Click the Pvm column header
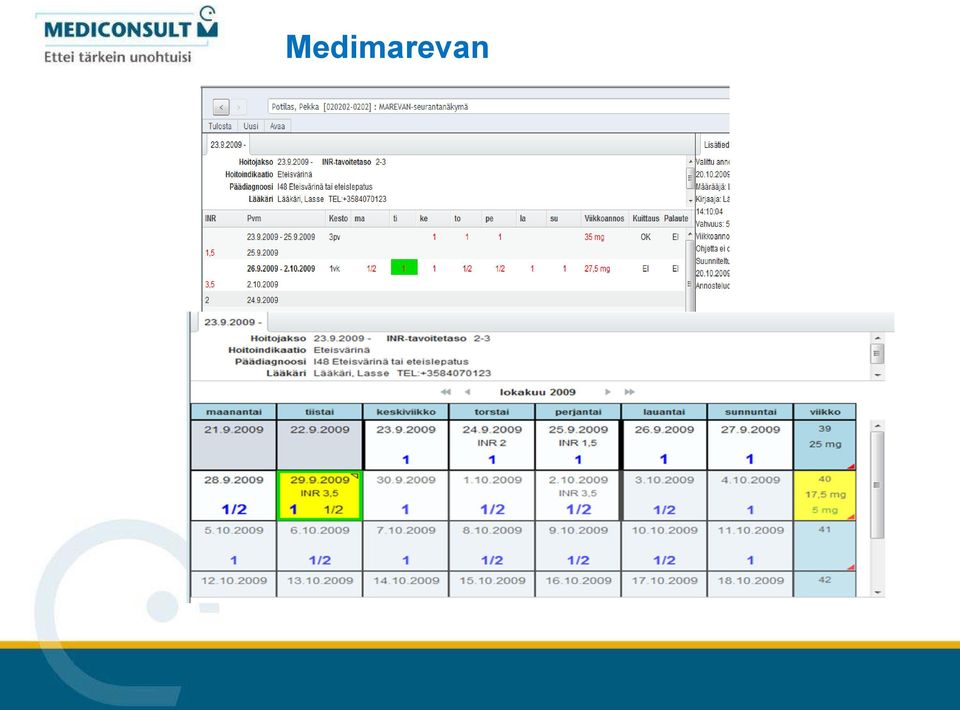Screen dimensions: 960x710 pos(254,219)
